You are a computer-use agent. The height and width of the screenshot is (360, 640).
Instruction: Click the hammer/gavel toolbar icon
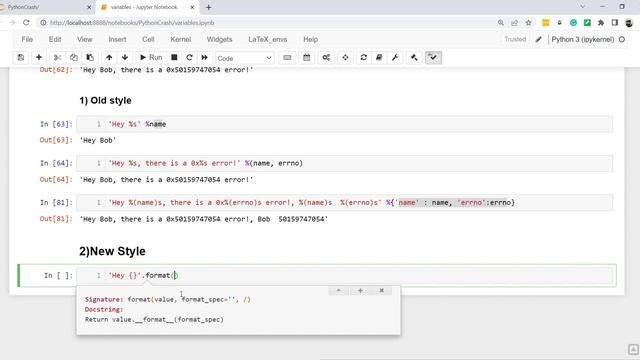pos(414,58)
